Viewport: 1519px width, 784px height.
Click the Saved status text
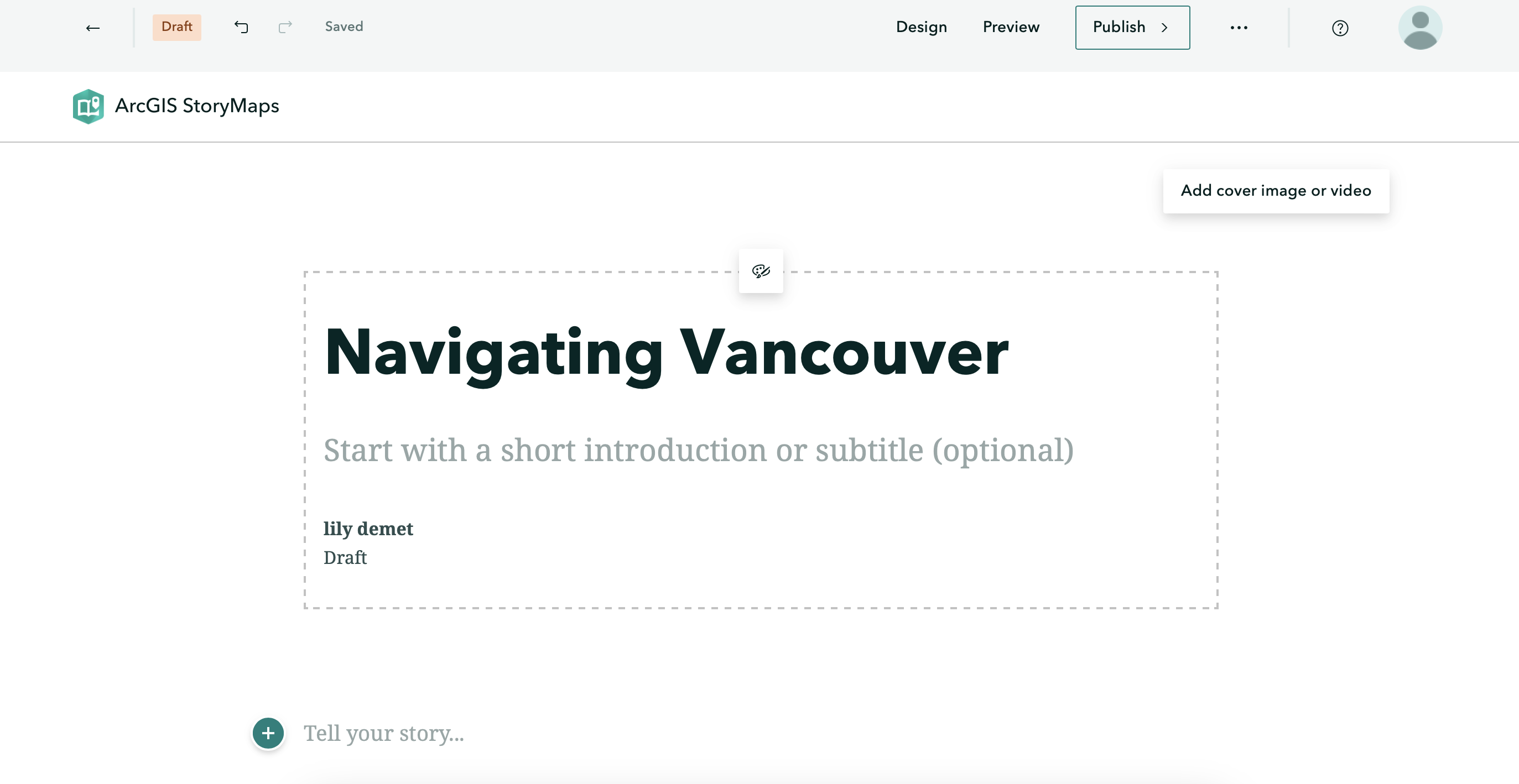tap(344, 27)
